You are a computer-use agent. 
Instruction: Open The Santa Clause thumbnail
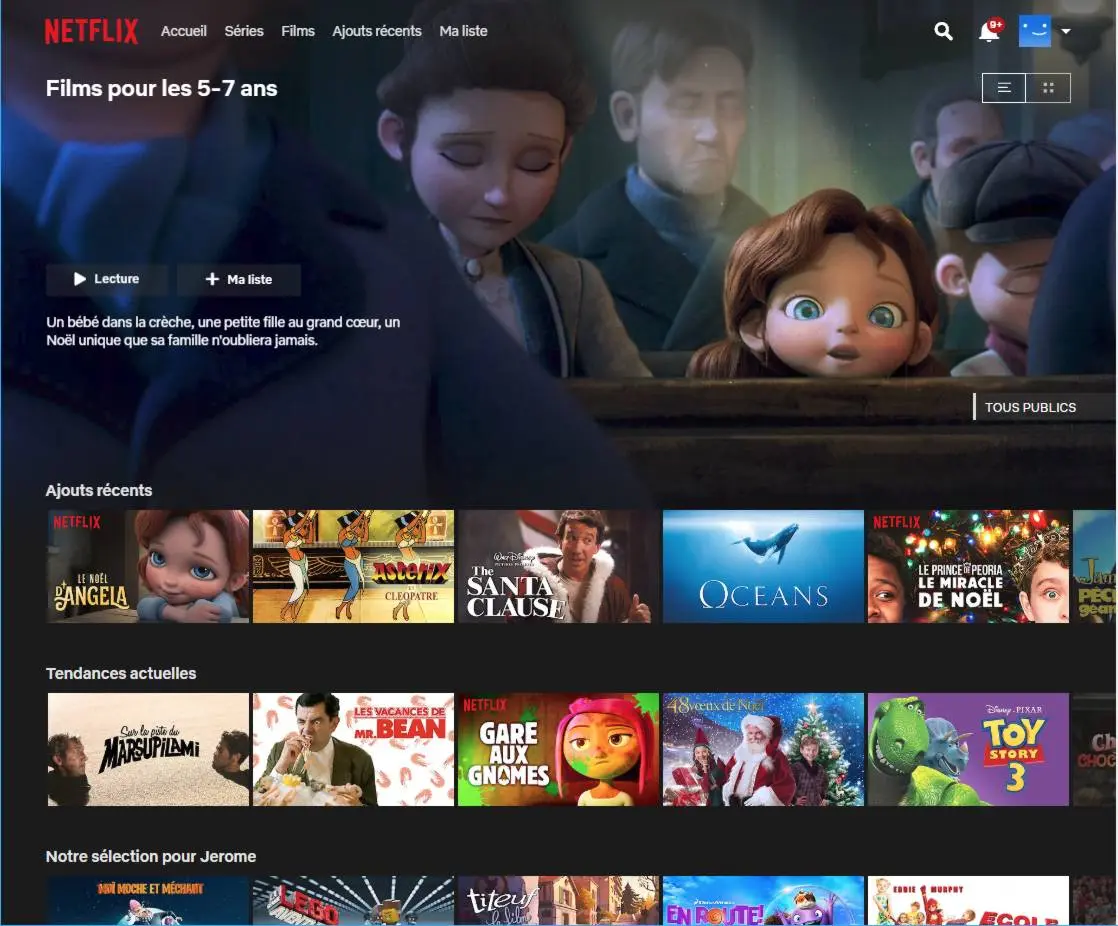558,566
